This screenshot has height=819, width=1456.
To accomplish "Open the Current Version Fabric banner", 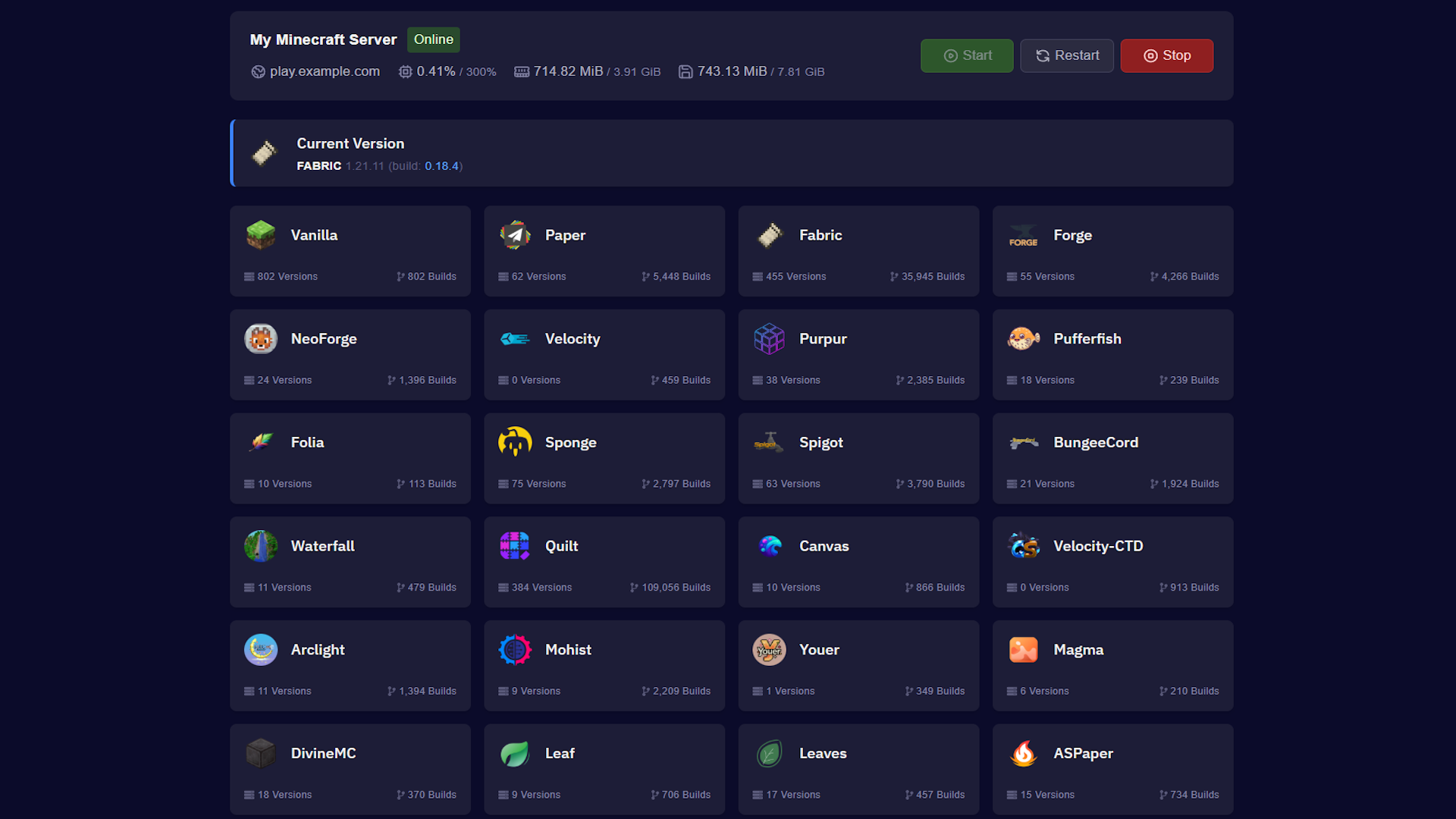I will [732, 153].
